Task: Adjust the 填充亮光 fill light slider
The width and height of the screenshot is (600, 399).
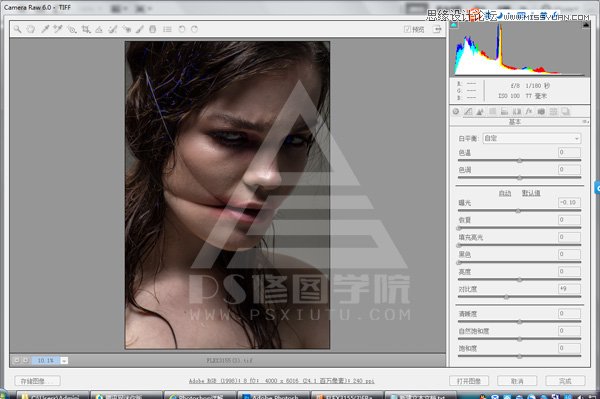Action: tap(459, 245)
